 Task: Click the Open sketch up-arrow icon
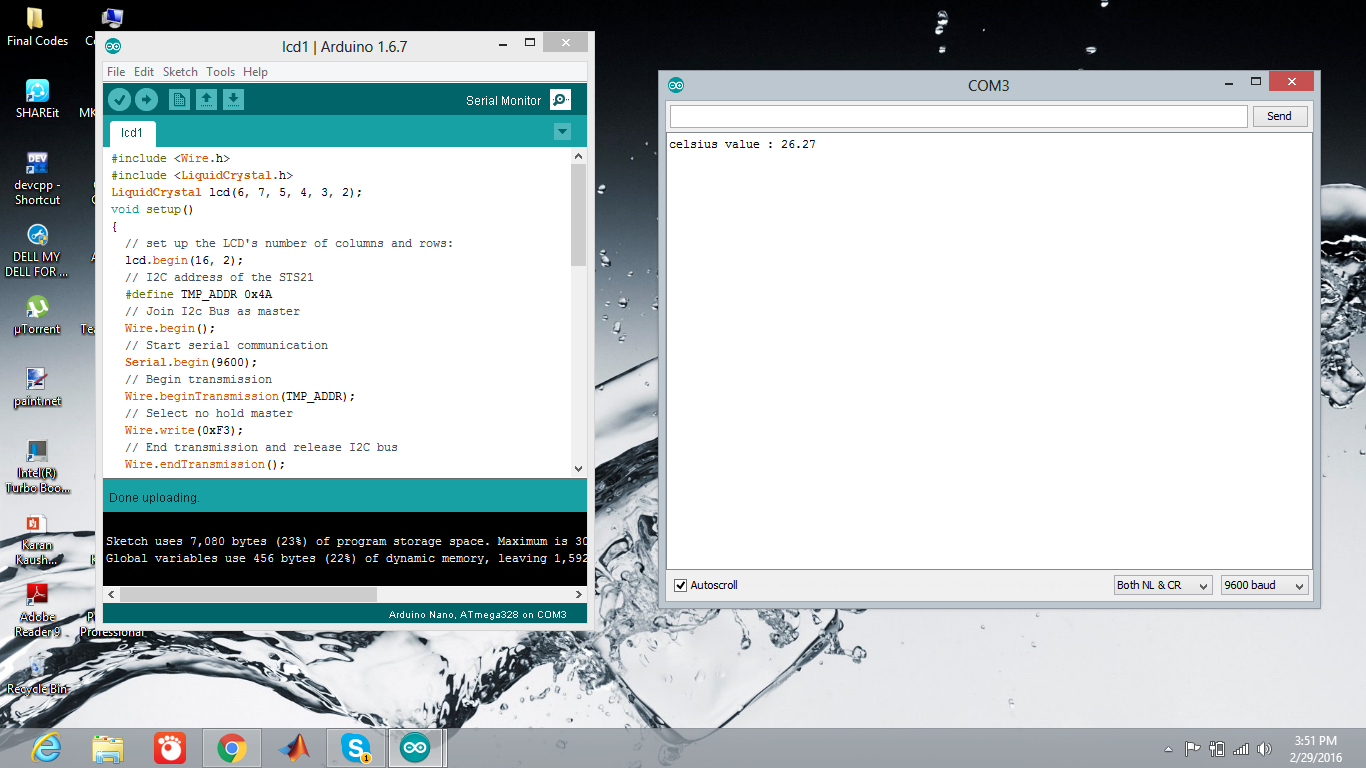[206, 99]
